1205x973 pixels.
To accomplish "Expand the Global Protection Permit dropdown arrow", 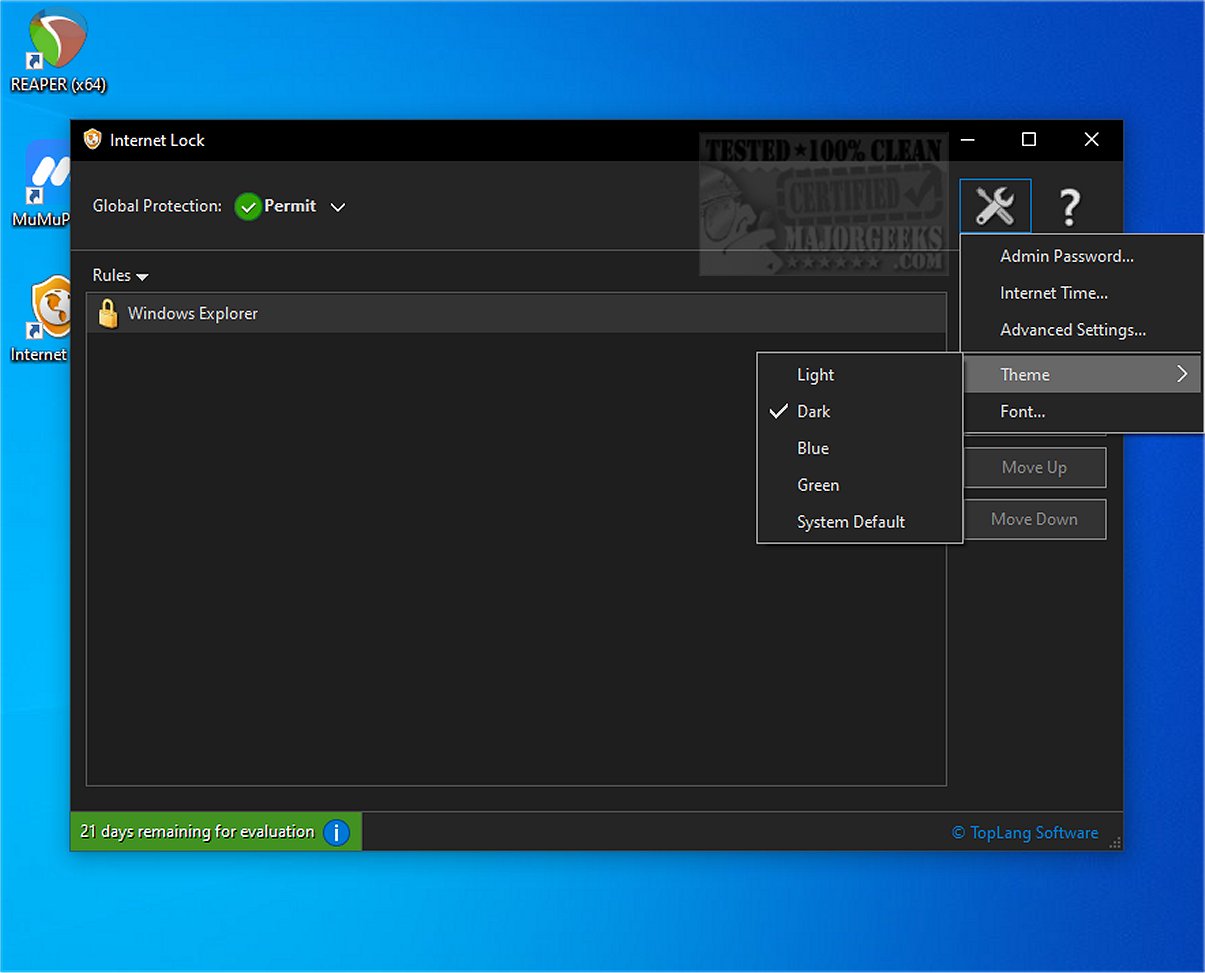I will click(x=338, y=207).
